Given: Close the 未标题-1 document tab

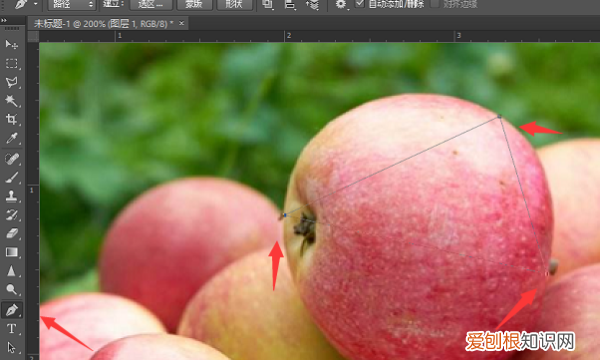Looking at the screenshot, I should coord(181,23).
